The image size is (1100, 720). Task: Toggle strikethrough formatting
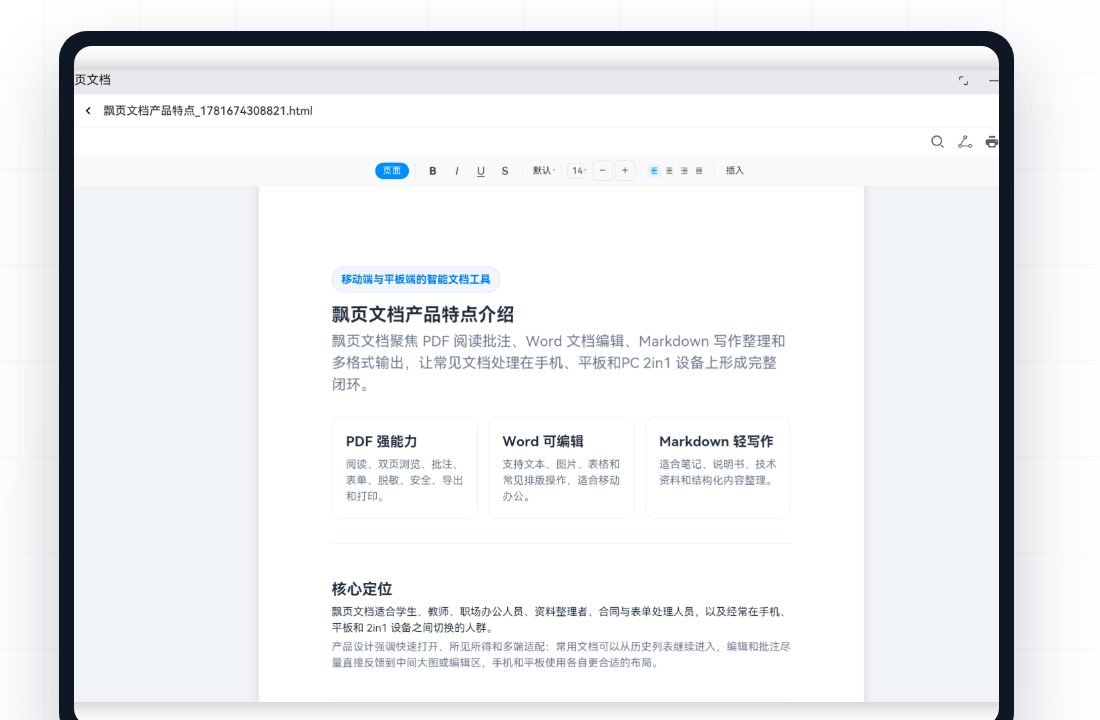tap(505, 171)
